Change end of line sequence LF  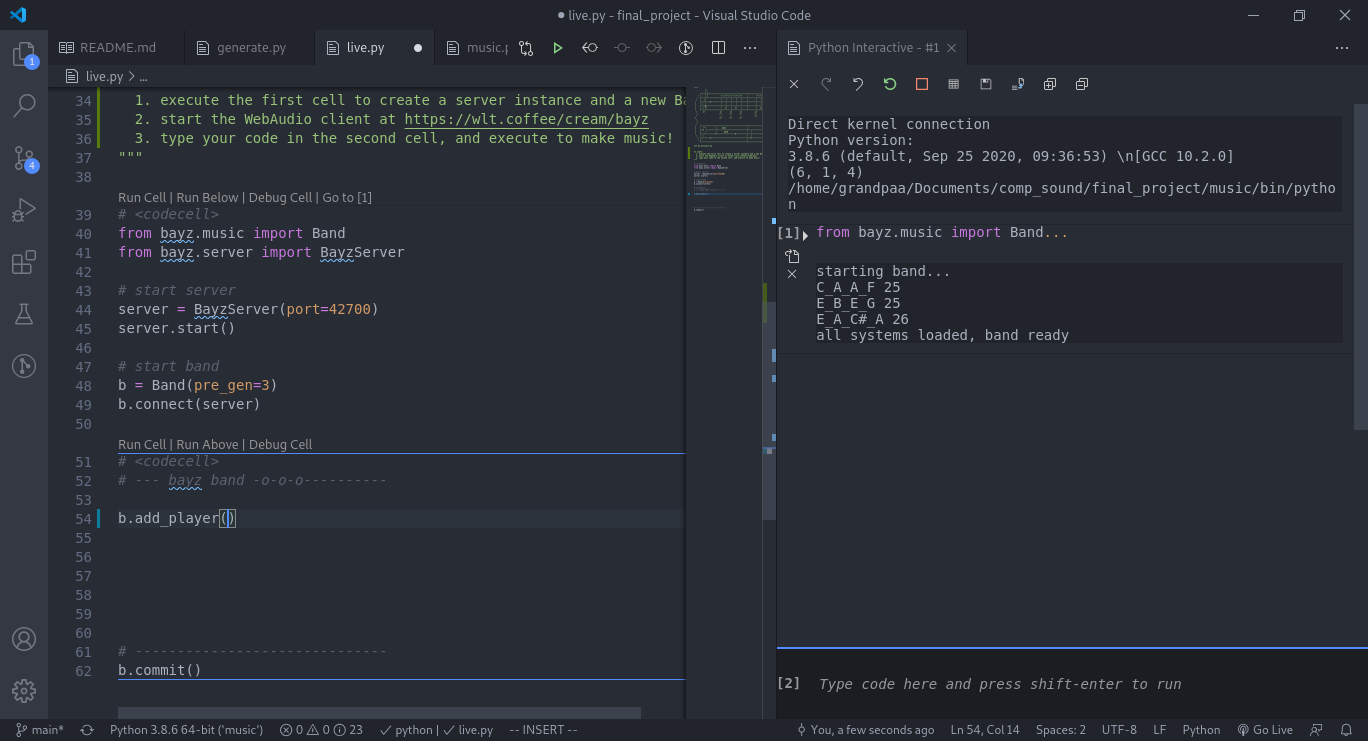(1160, 730)
